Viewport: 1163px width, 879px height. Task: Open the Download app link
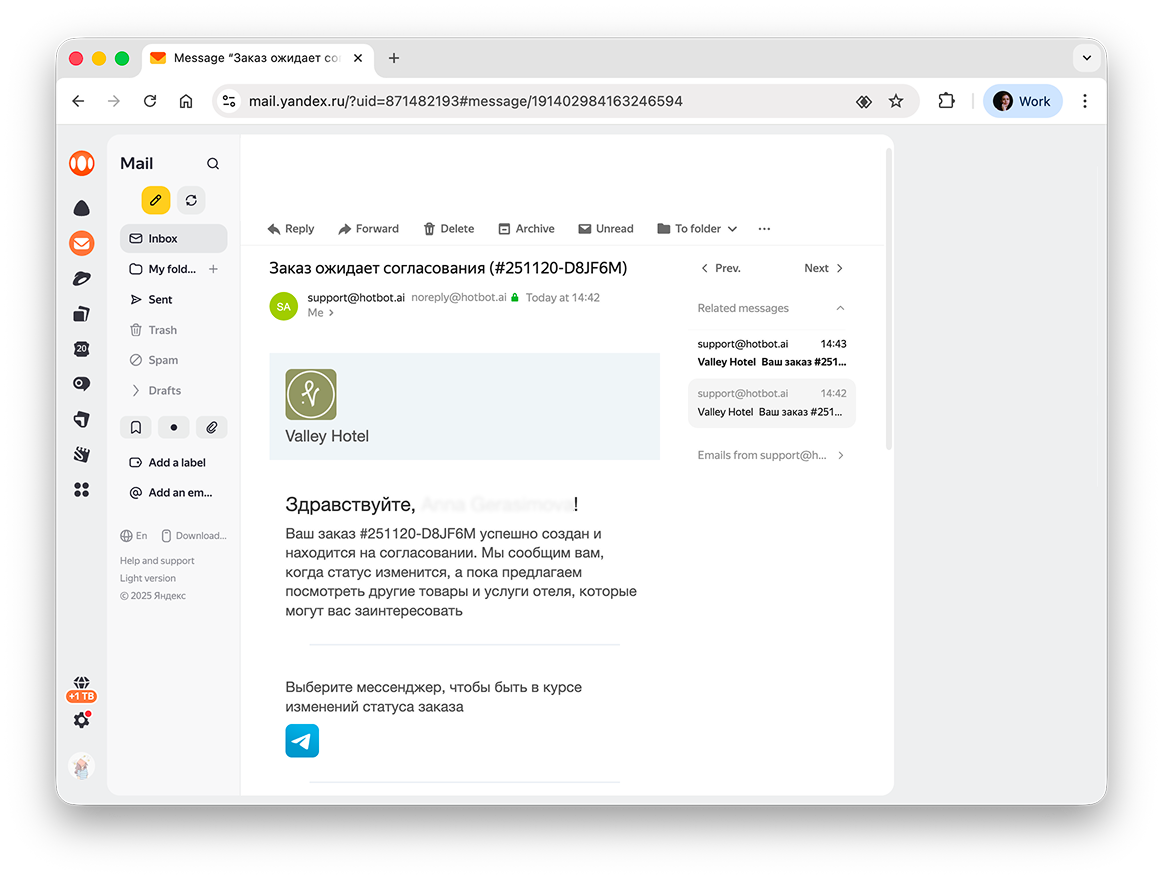coord(194,536)
